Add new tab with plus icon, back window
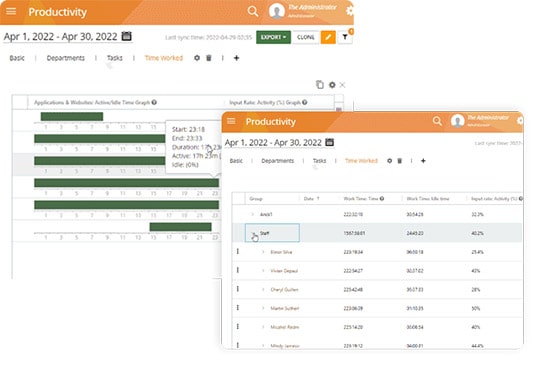 pos(236,58)
